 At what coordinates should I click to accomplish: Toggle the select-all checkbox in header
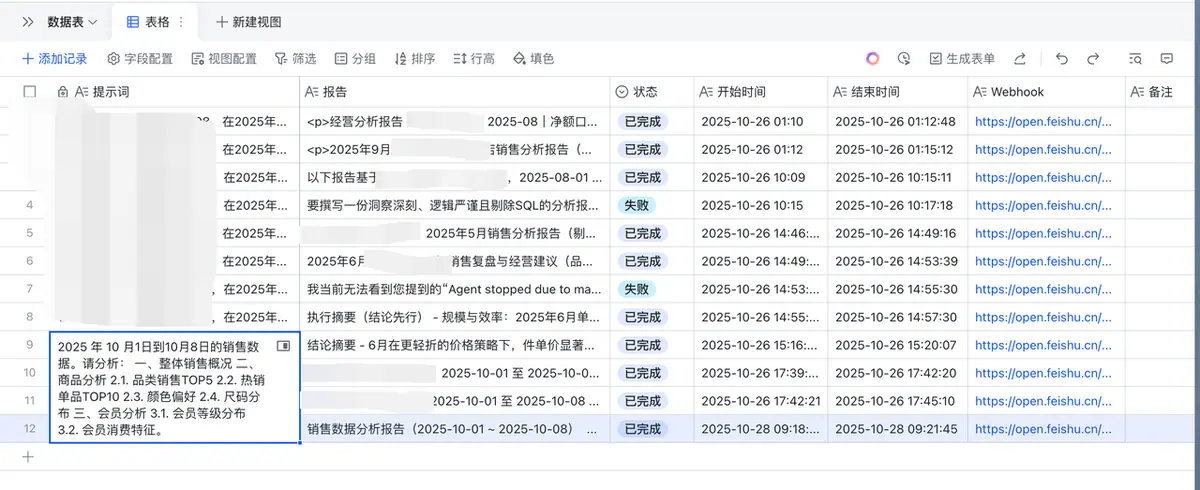coord(30,91)
